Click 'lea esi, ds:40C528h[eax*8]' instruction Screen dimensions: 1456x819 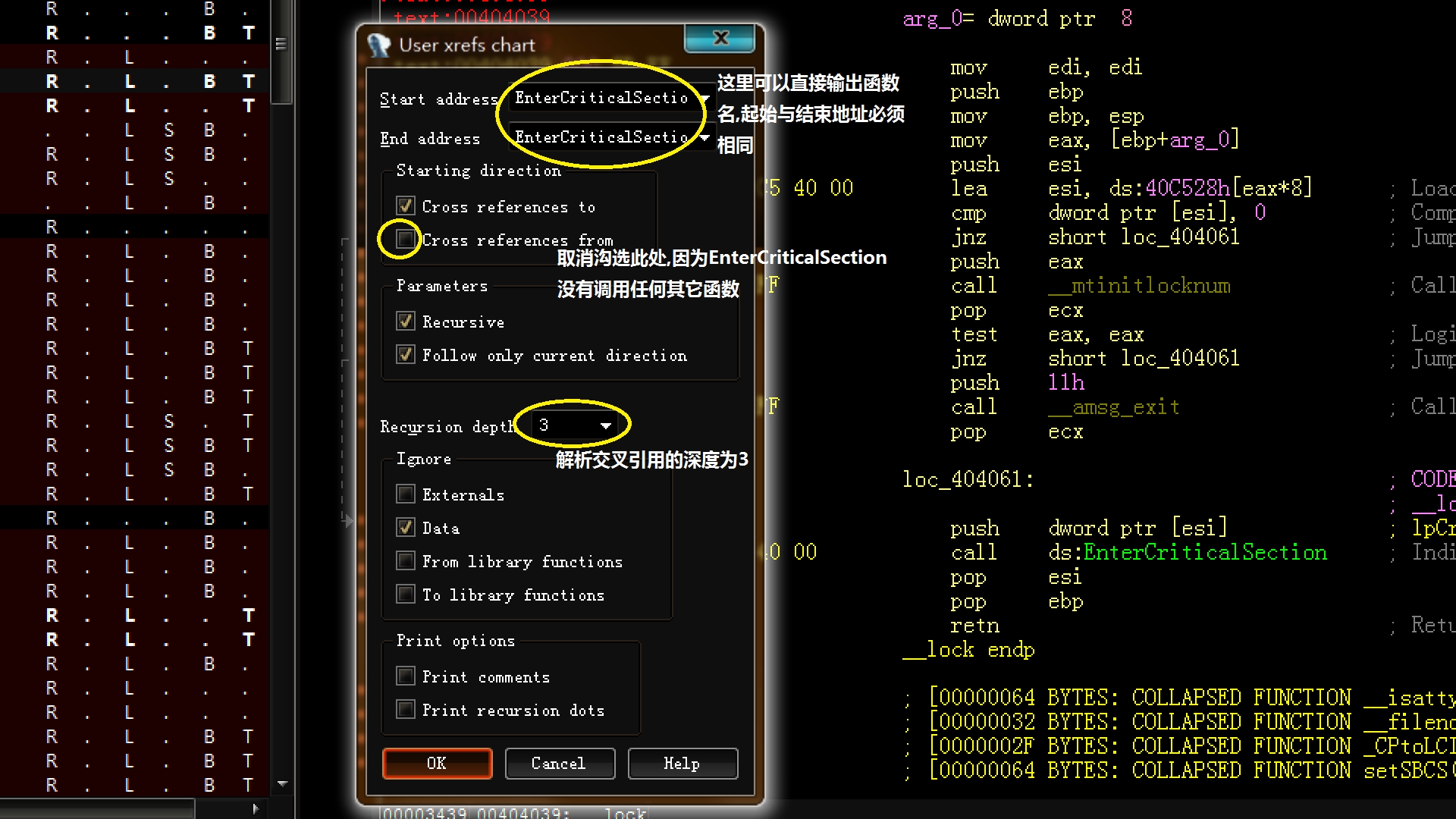[1131, 188]
